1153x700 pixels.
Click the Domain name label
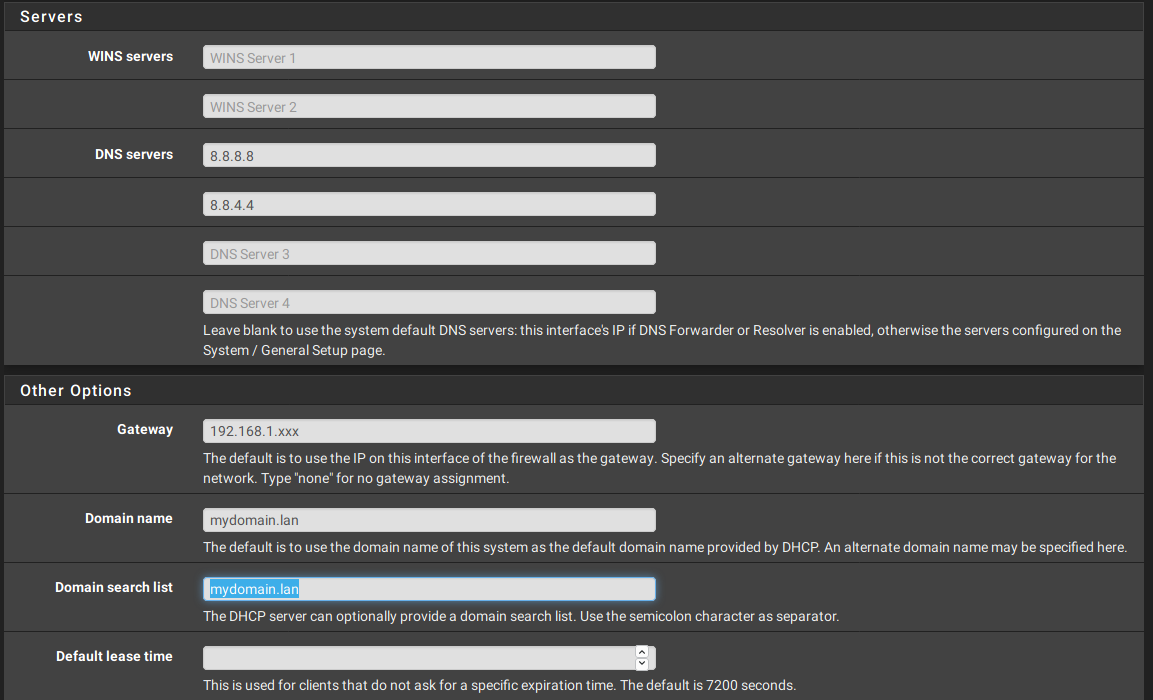coord(128,519)
